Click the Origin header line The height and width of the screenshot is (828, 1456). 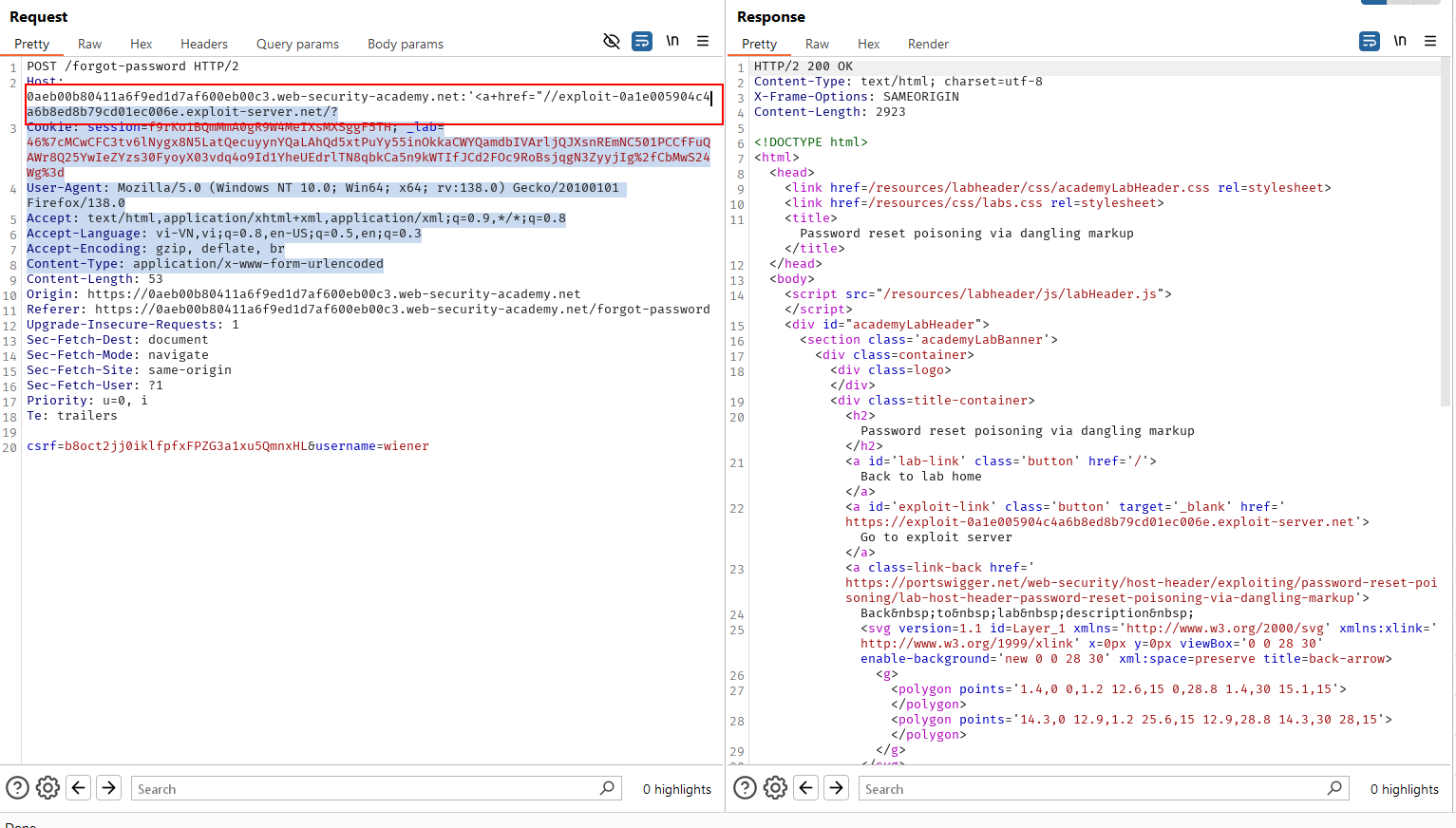tap(304, 294)
